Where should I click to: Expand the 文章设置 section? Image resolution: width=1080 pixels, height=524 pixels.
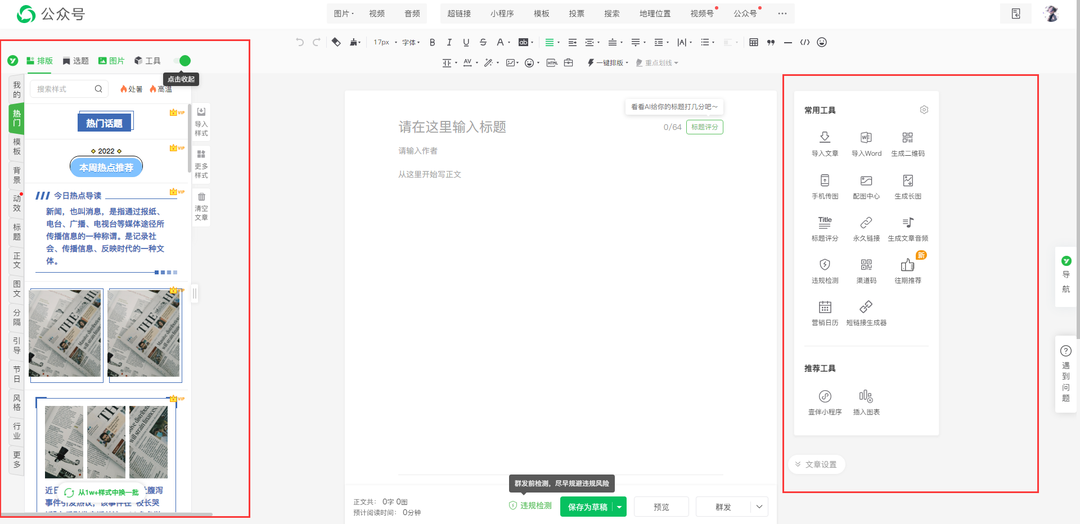[816, 464]
